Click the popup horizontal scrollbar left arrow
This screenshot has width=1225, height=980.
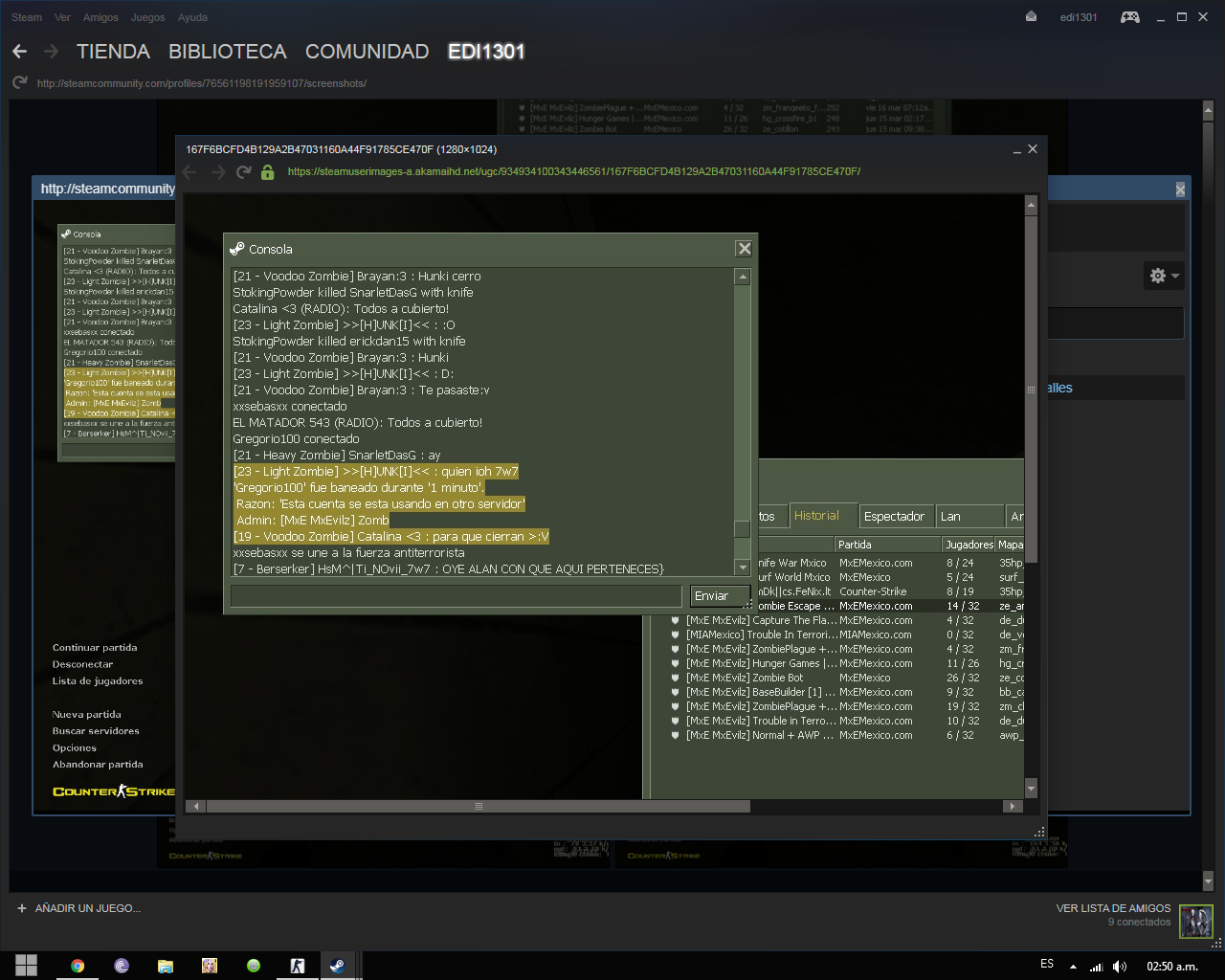click(x=195, y=806)
